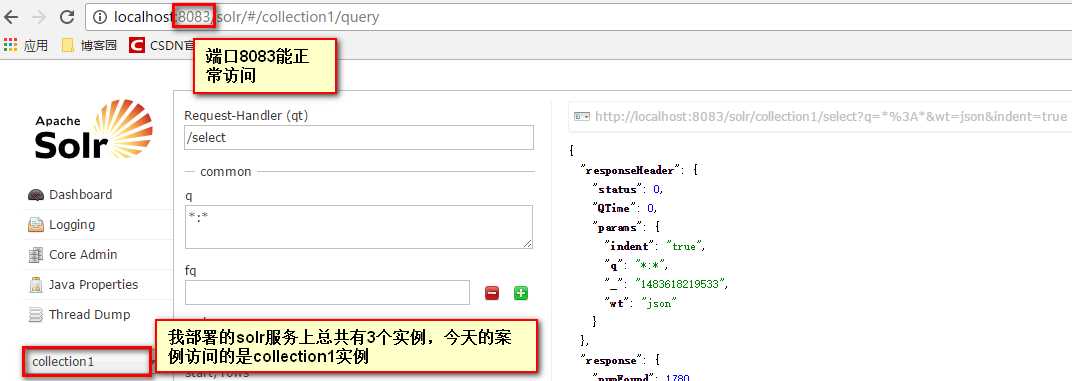Image resolution: width=1072 pixels, height=381 pixels.
Task: Click the Request-Handler (qt) input field
Action: click(359, 137)
